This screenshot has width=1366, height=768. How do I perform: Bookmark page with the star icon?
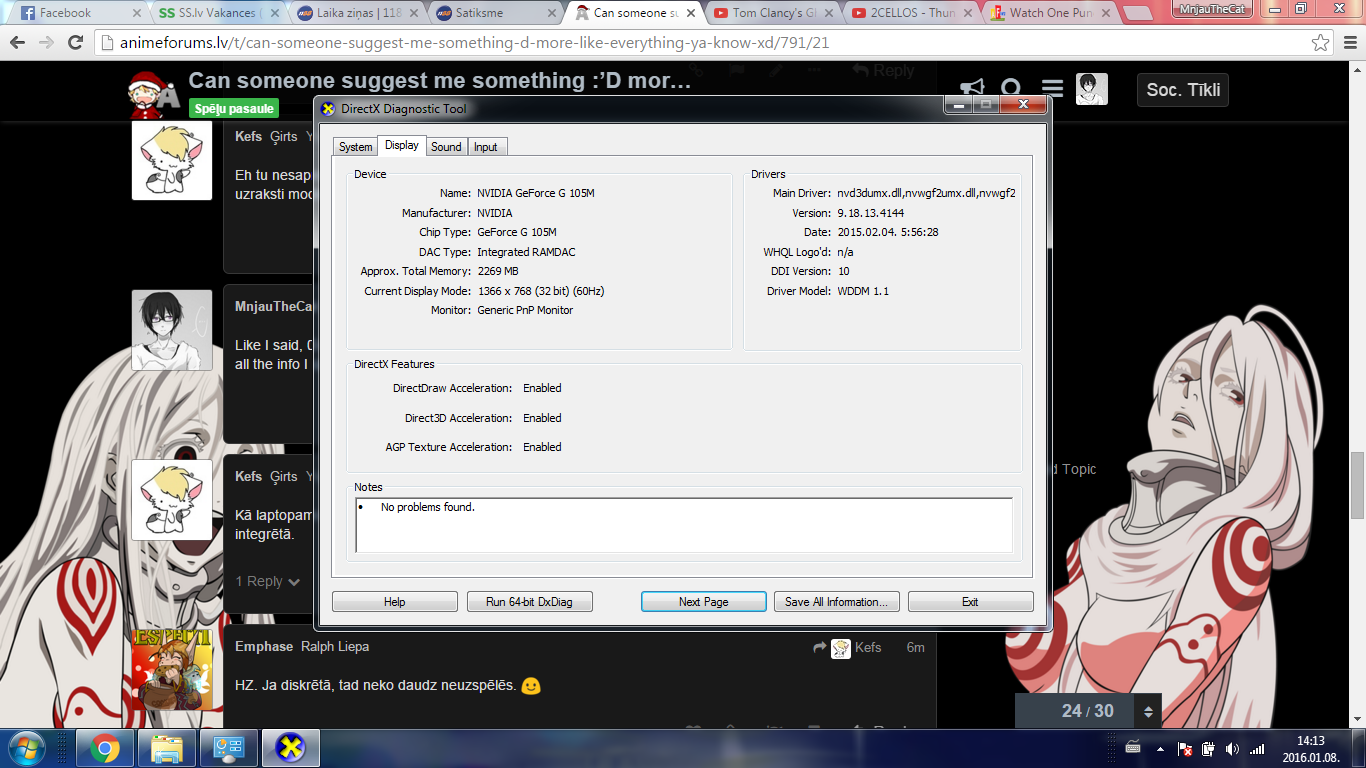(x=1320, y=43)
